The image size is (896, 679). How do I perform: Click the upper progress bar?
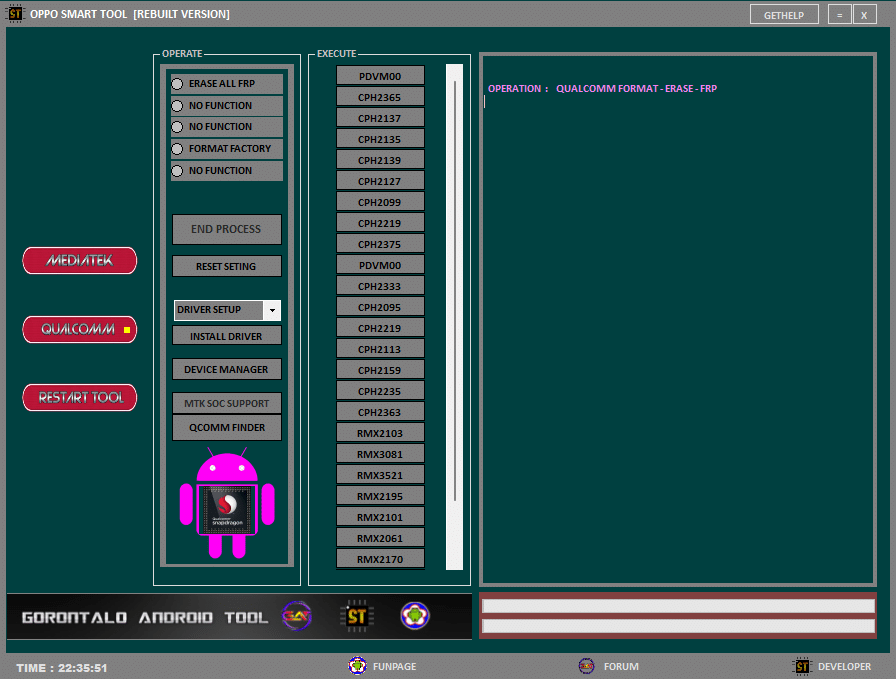click(679, 606)
